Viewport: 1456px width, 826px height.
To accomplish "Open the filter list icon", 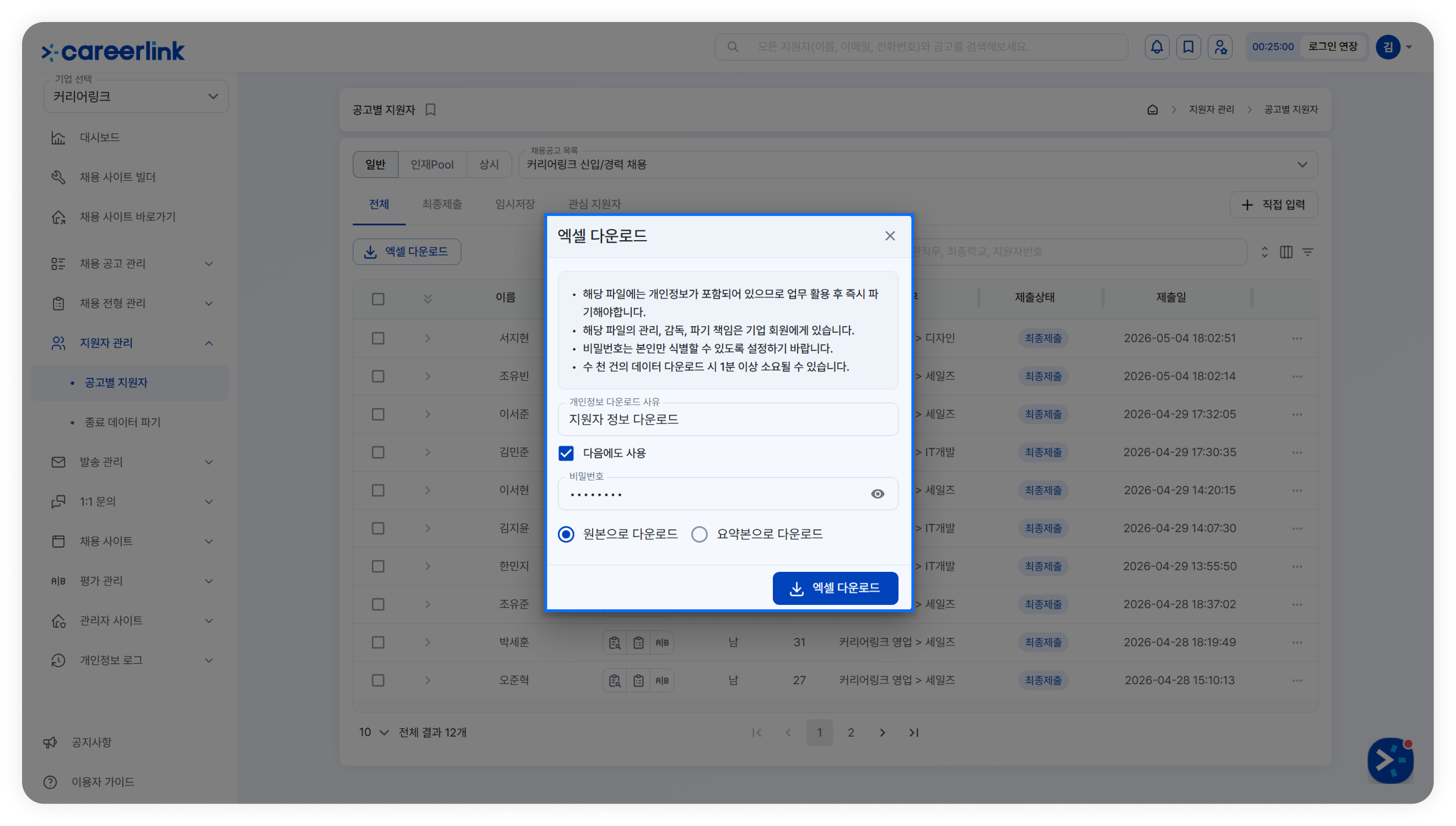I will (x=1308, y=252).
